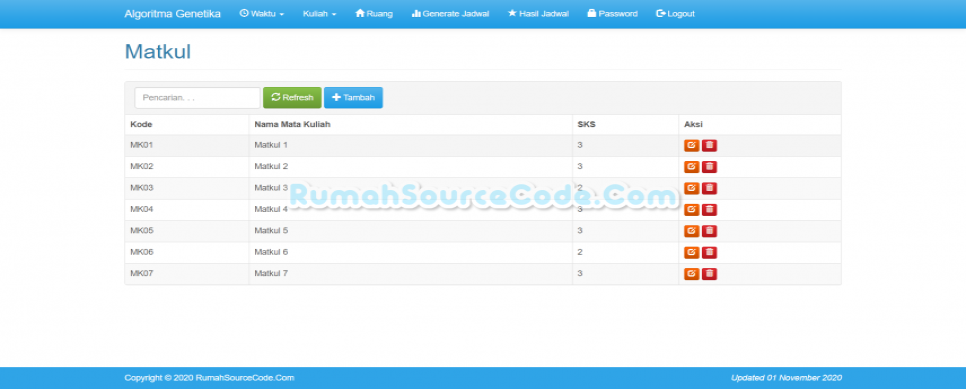The image size is (966, 389).
Task: Select the MK06 code cell
Action: pos(187,252)
